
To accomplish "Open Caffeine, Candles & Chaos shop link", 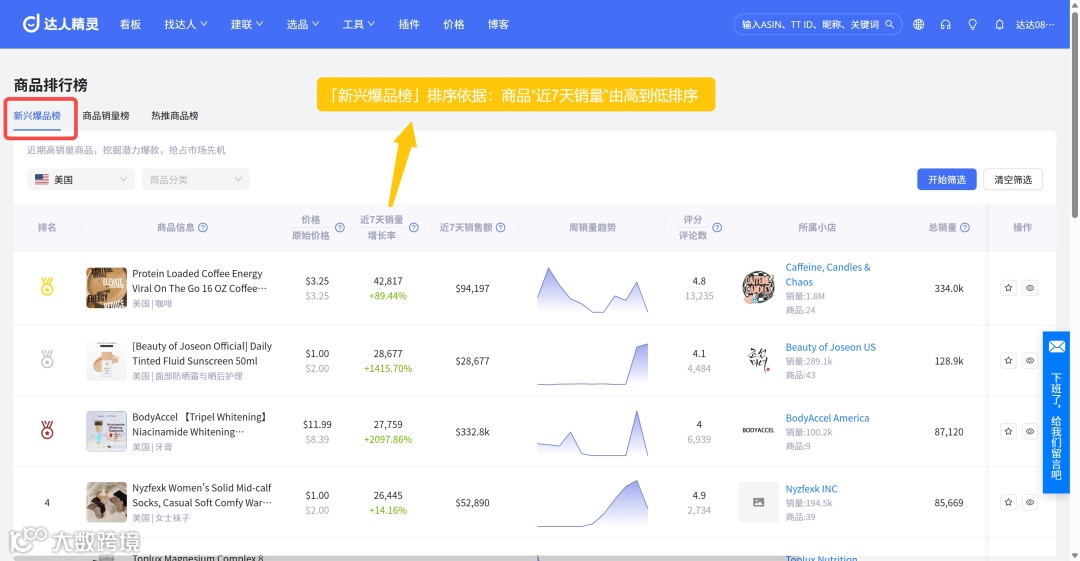I will tap(827, 274).
